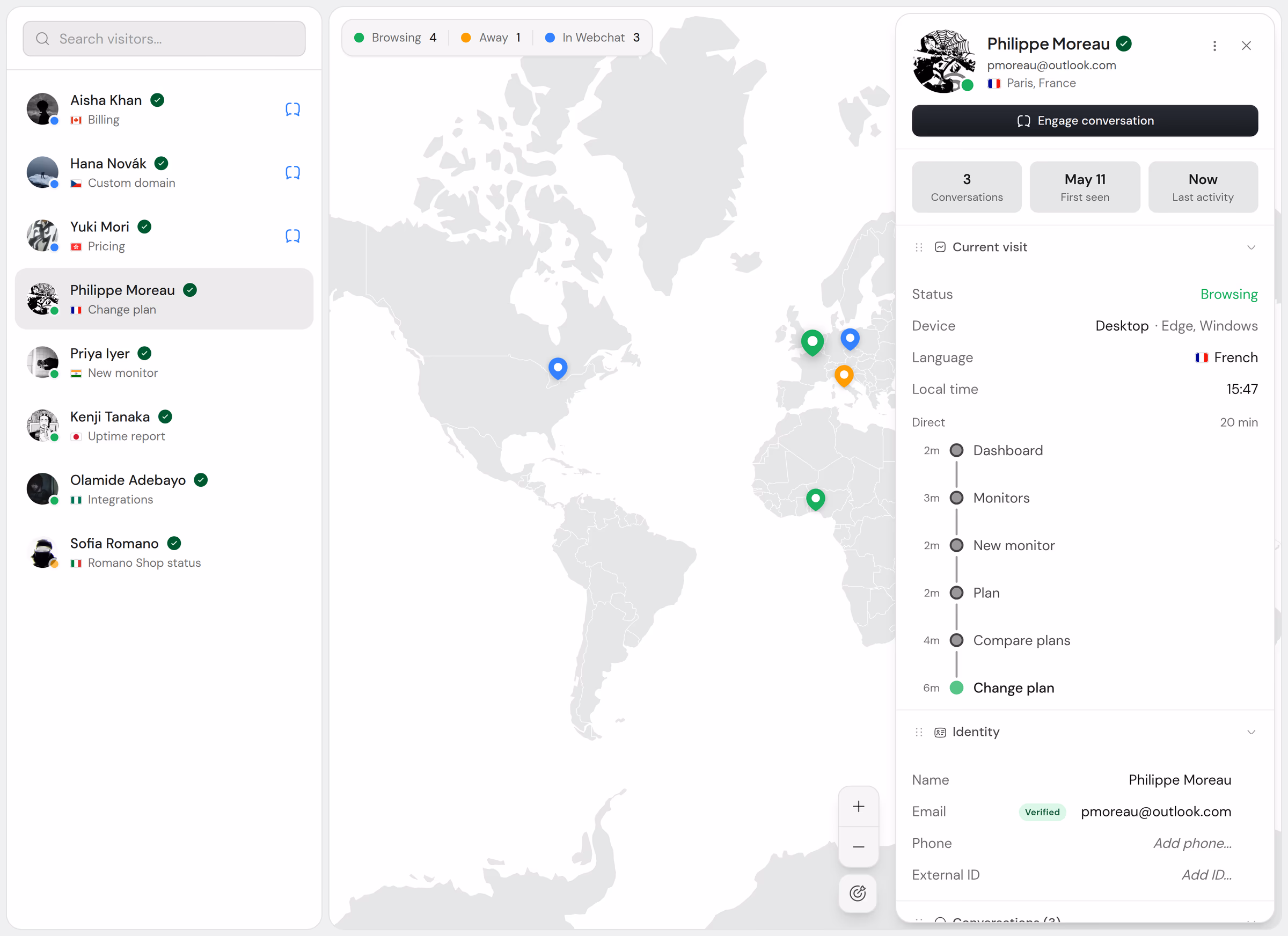1288x936 pixels.
Task: Click the blue map pin over central Europe
Action: click(x=850, y=340)
